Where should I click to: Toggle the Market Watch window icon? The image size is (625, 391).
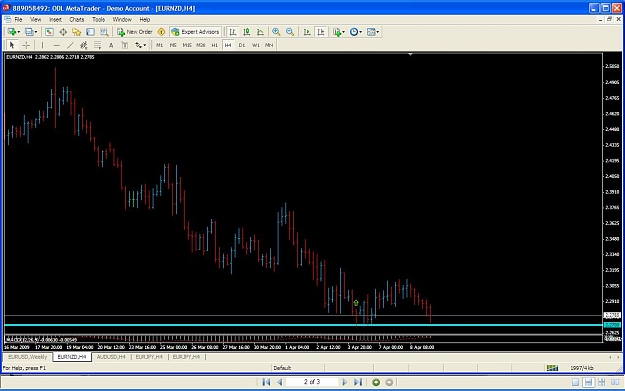[x=49, y=32]
